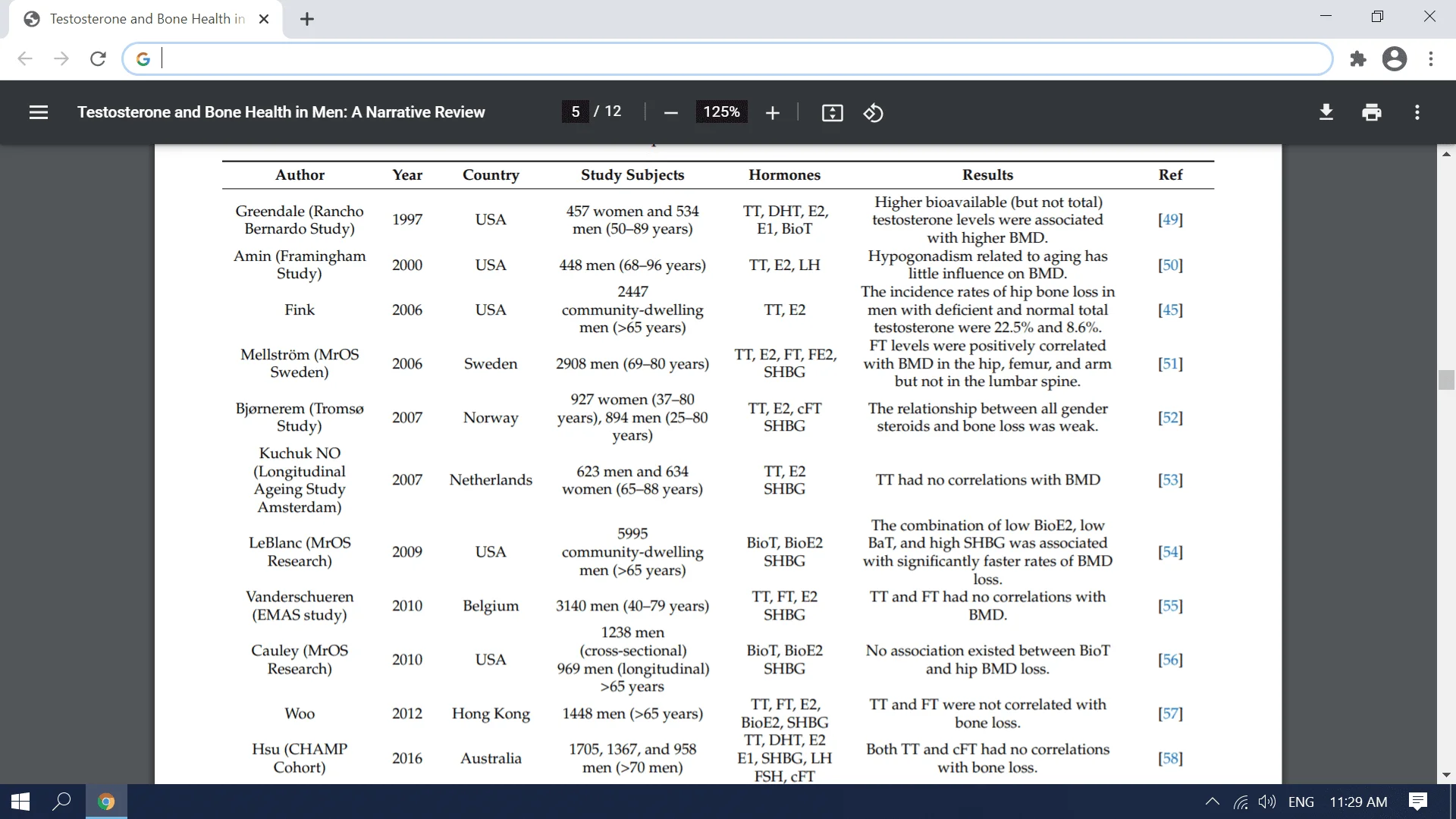This screenshot has width=1456, height=819.
Task: Open reference link [55]
Action: point(1170,605)
